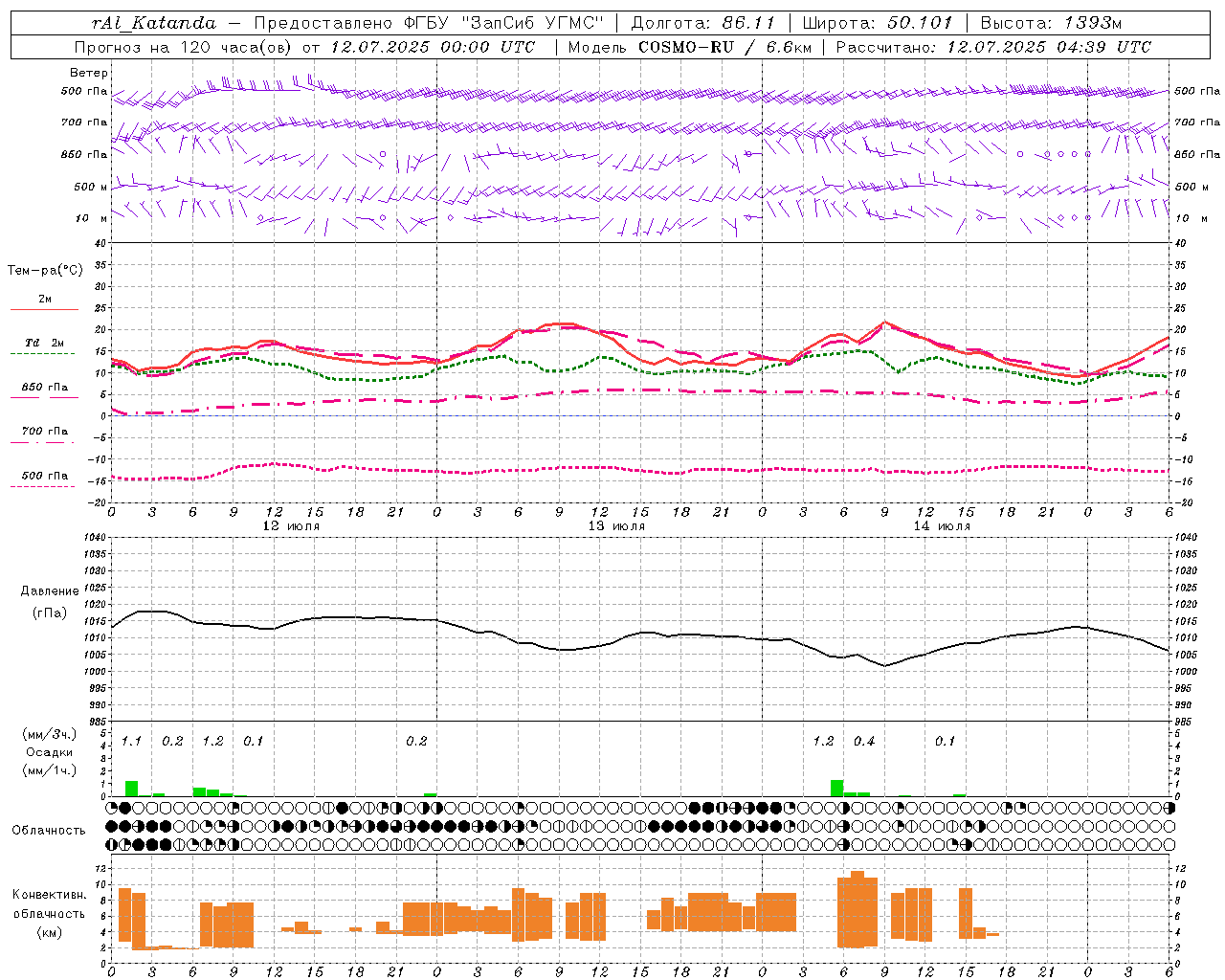Select the (мм/3ч.) precipitation unit label

(x=50, y=734)
